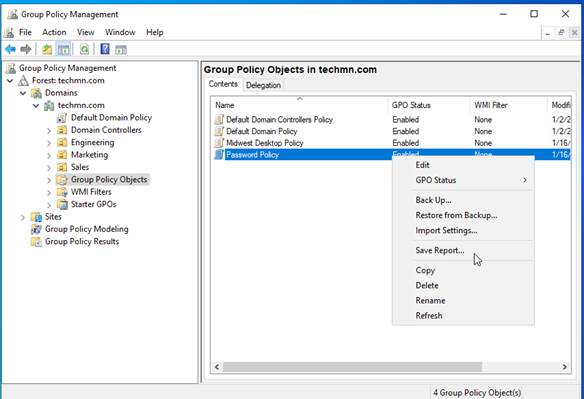584x399 pixels.
Task: Click the Back arrow toolbar icon
Action: click(10, 49)
